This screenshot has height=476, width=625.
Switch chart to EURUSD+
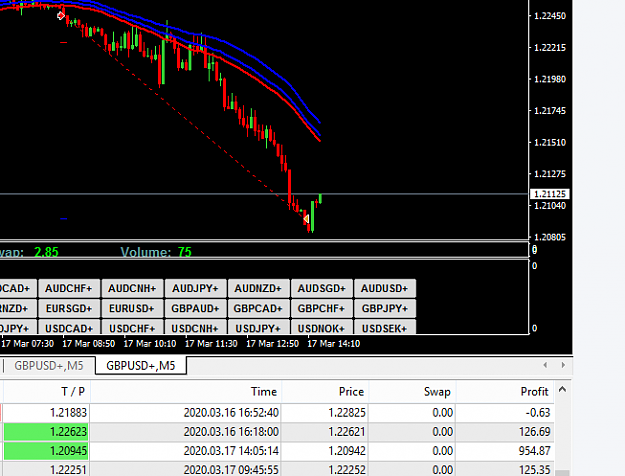pyautogui.click(x=132, y=309)
